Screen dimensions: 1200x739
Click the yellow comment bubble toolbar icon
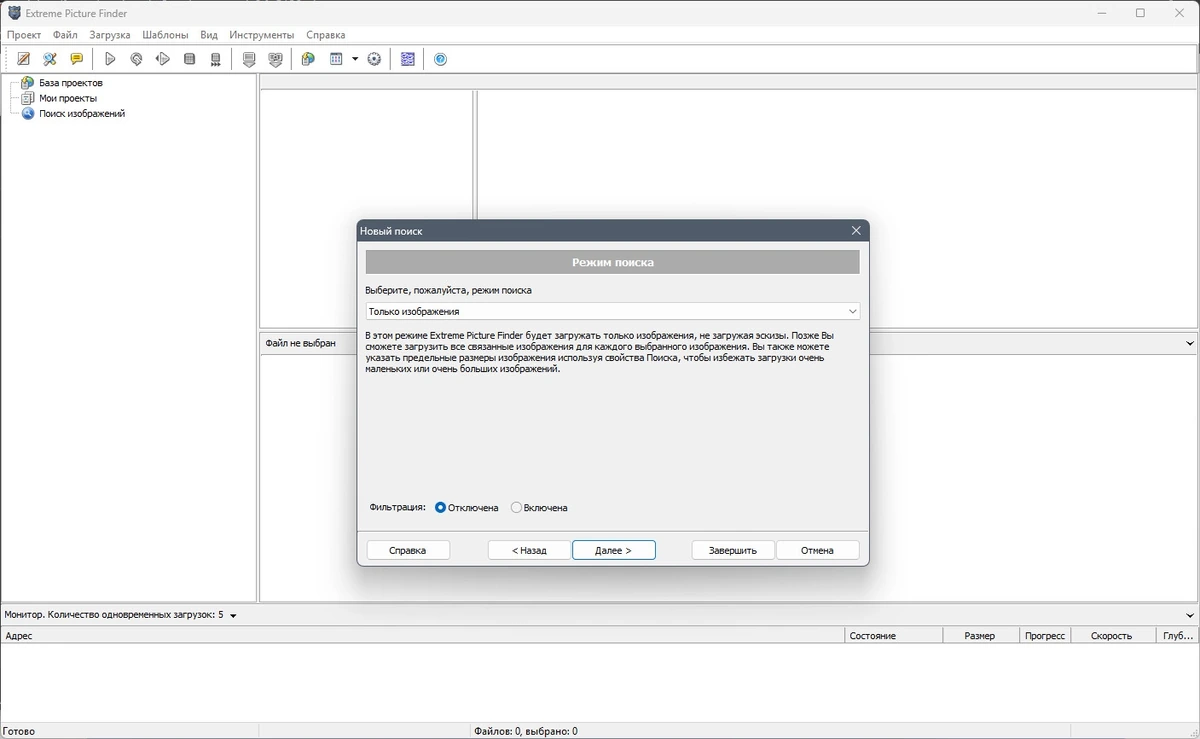(76, 59)
